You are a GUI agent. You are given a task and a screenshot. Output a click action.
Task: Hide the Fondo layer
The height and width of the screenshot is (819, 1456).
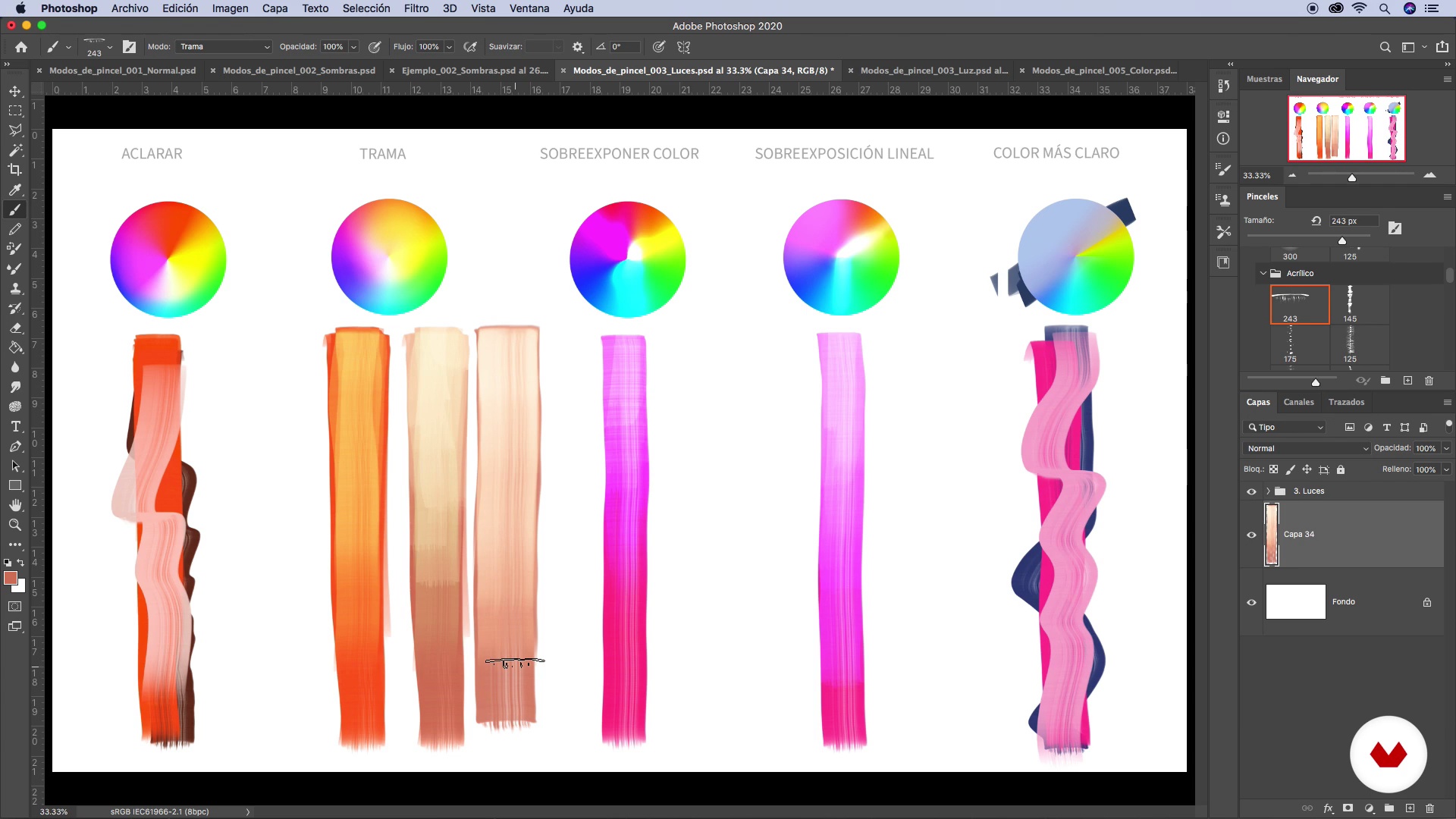click(x=1251, y=602)
